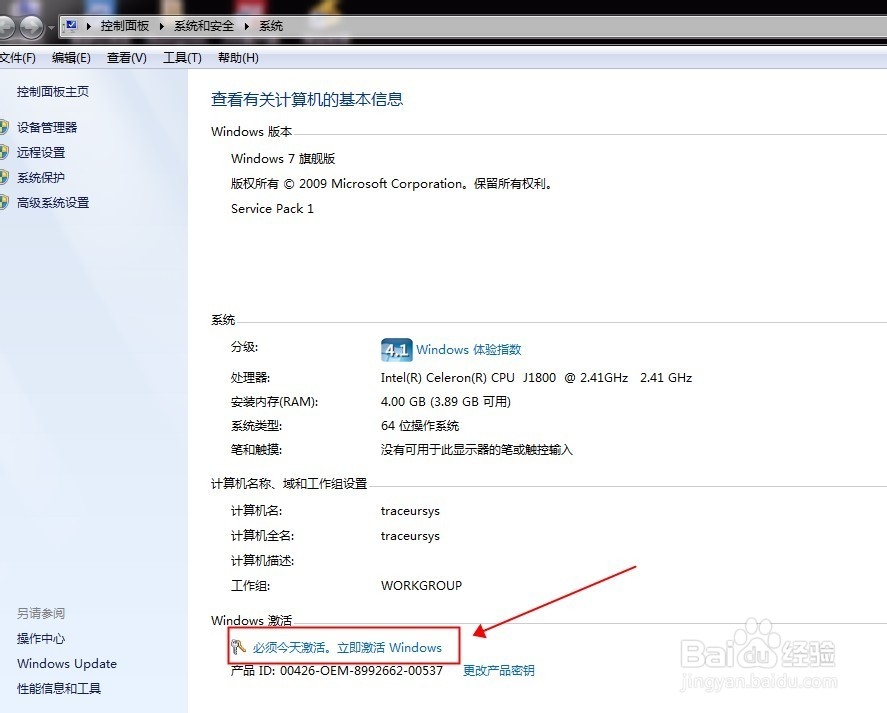Select 系统 breadcrumb in address bar
Screen dimensions: 887x713
tap(271, 26)
